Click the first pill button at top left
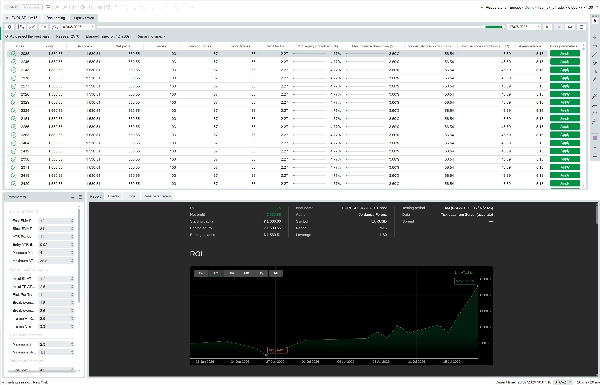Image resolution: width=600 pixels, height=385 pixels. [12, 7]
